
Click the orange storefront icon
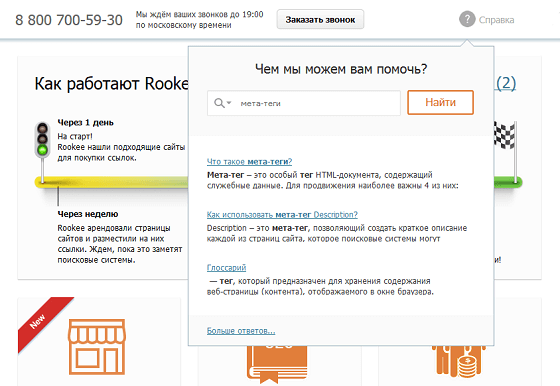[x=97, y=347]
